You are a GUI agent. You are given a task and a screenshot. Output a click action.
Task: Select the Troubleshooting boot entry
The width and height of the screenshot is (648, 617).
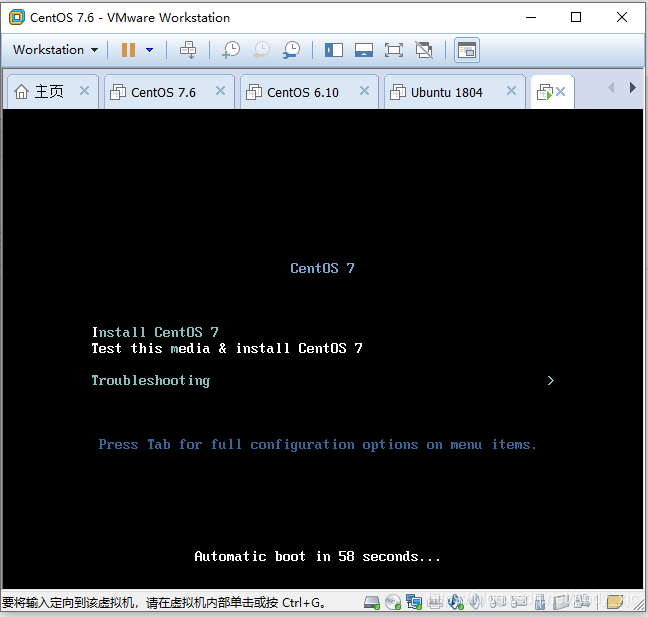pyautogui.click(x=151, y=381)
